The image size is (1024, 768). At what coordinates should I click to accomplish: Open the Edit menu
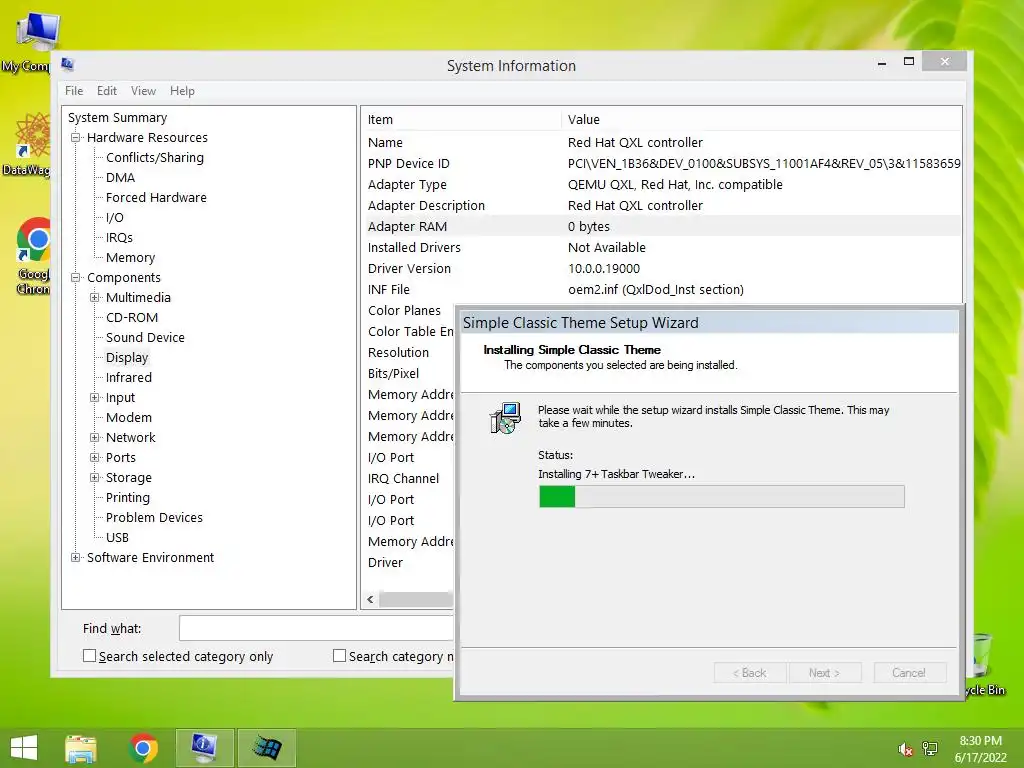coord(106,91)
